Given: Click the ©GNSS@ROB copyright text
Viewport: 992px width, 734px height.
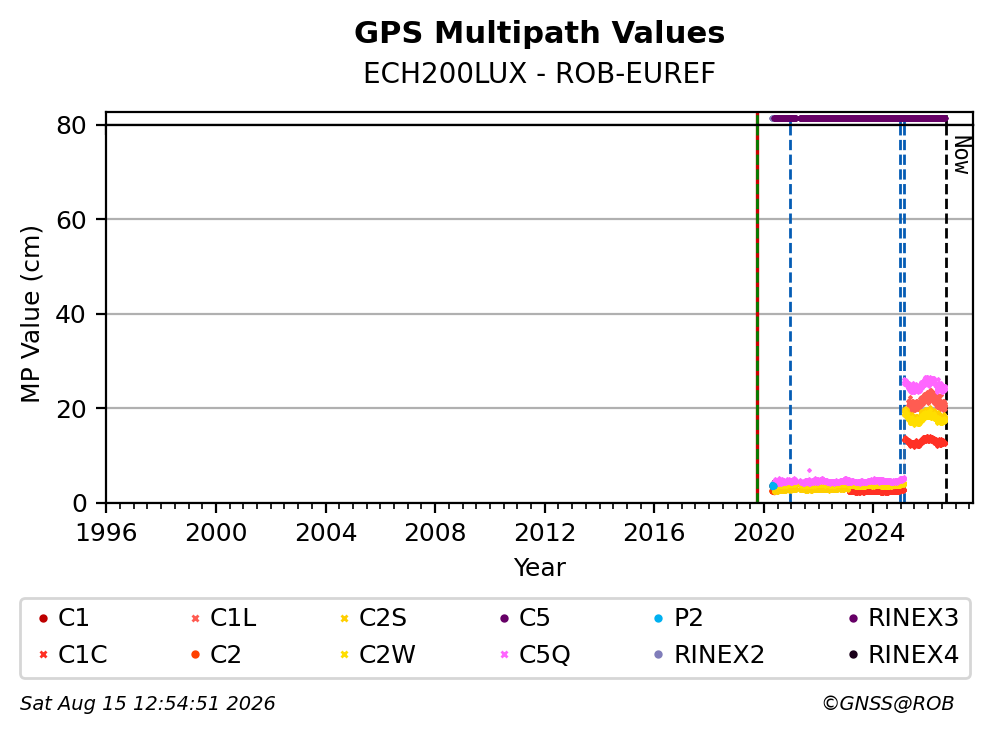Looking at the screenshot, I should [x=888, y=703].
